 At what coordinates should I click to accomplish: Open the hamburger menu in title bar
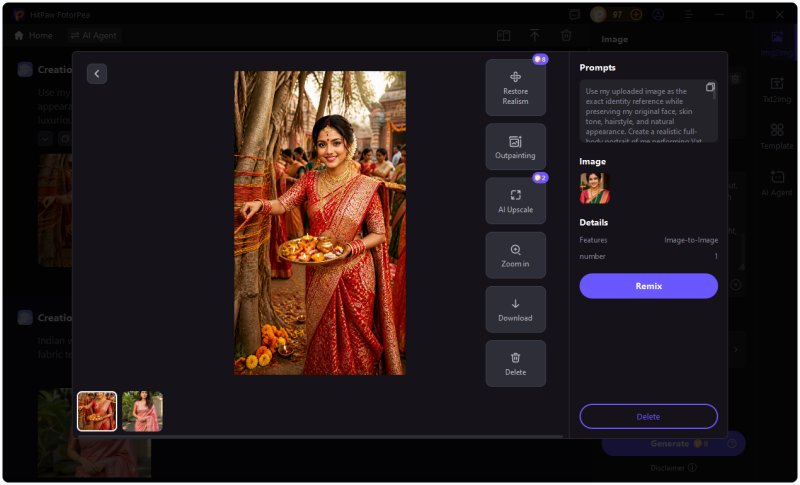pos(689,15)
